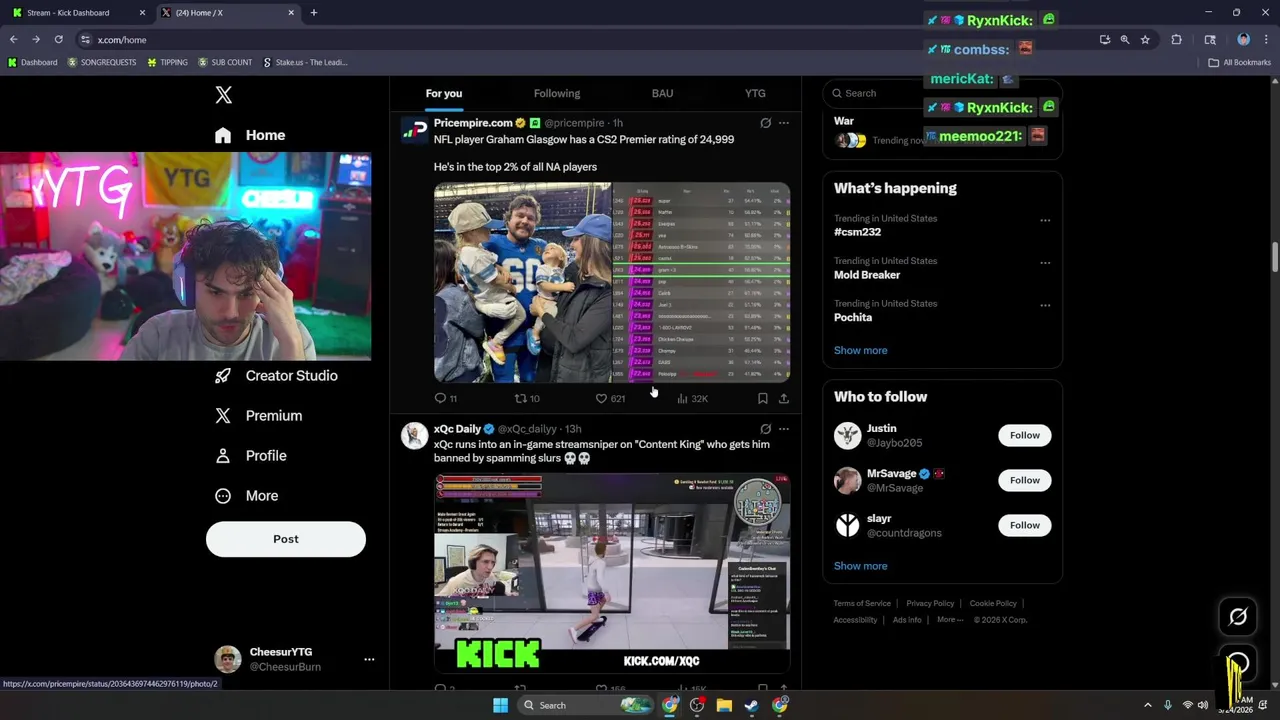The height and width of the screenshot is (720, 1280).
Task: Click the Grok icon on Pricempire post
Action: [x=765, y=123]
